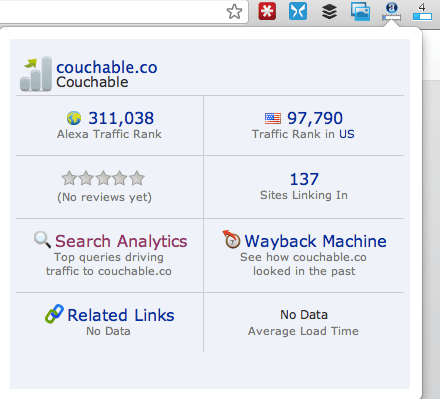Click the US flag icon
The height and width of the screenshot is (399, 440).
point(273,118)
